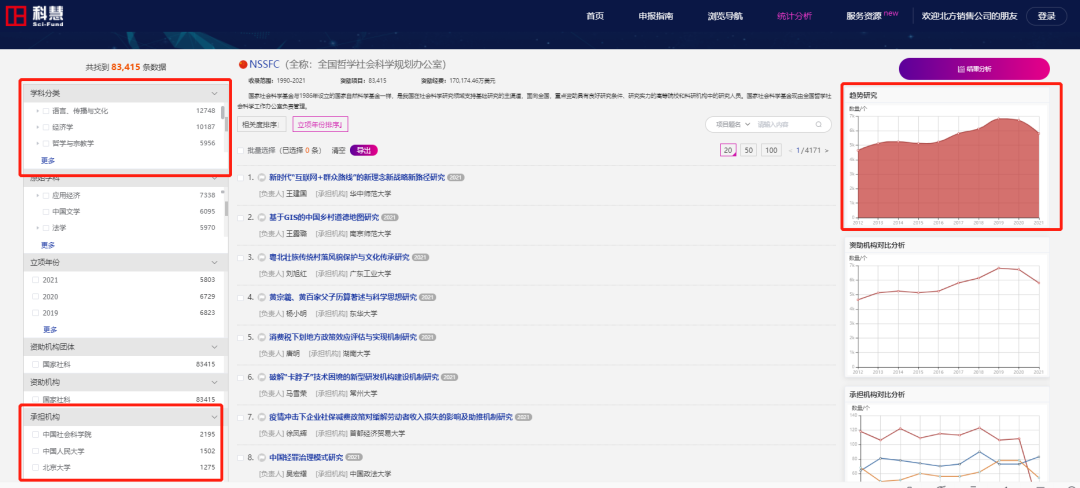
Task: Open the 统计分析 nav item
Action: (794, 16)
